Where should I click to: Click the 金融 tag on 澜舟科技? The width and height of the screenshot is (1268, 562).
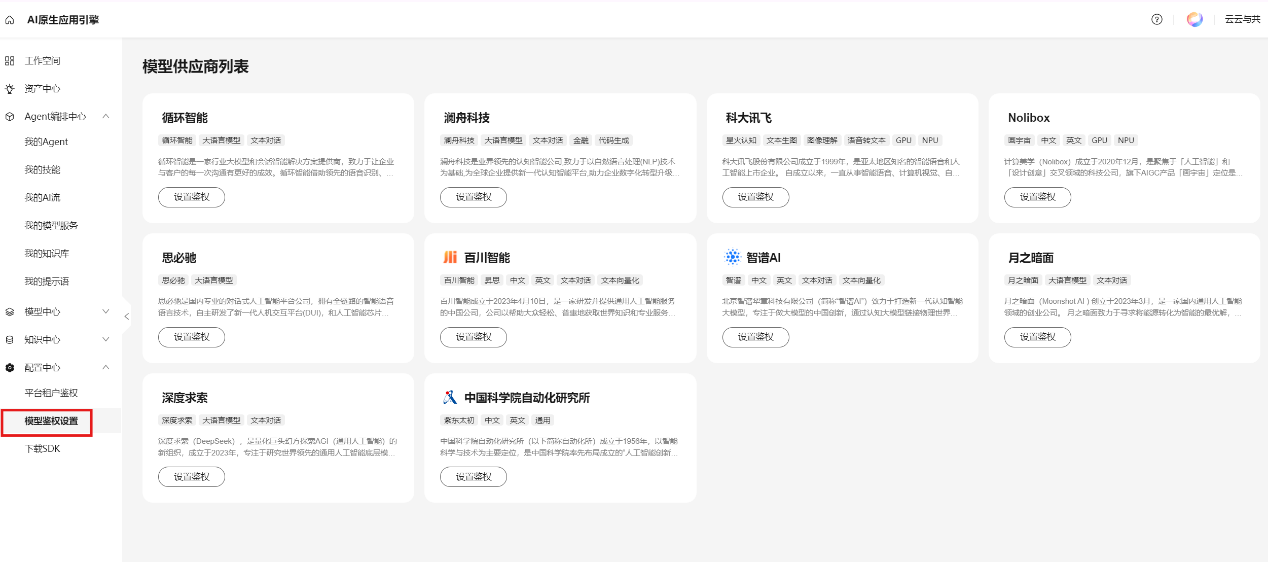tap(580, 140)
